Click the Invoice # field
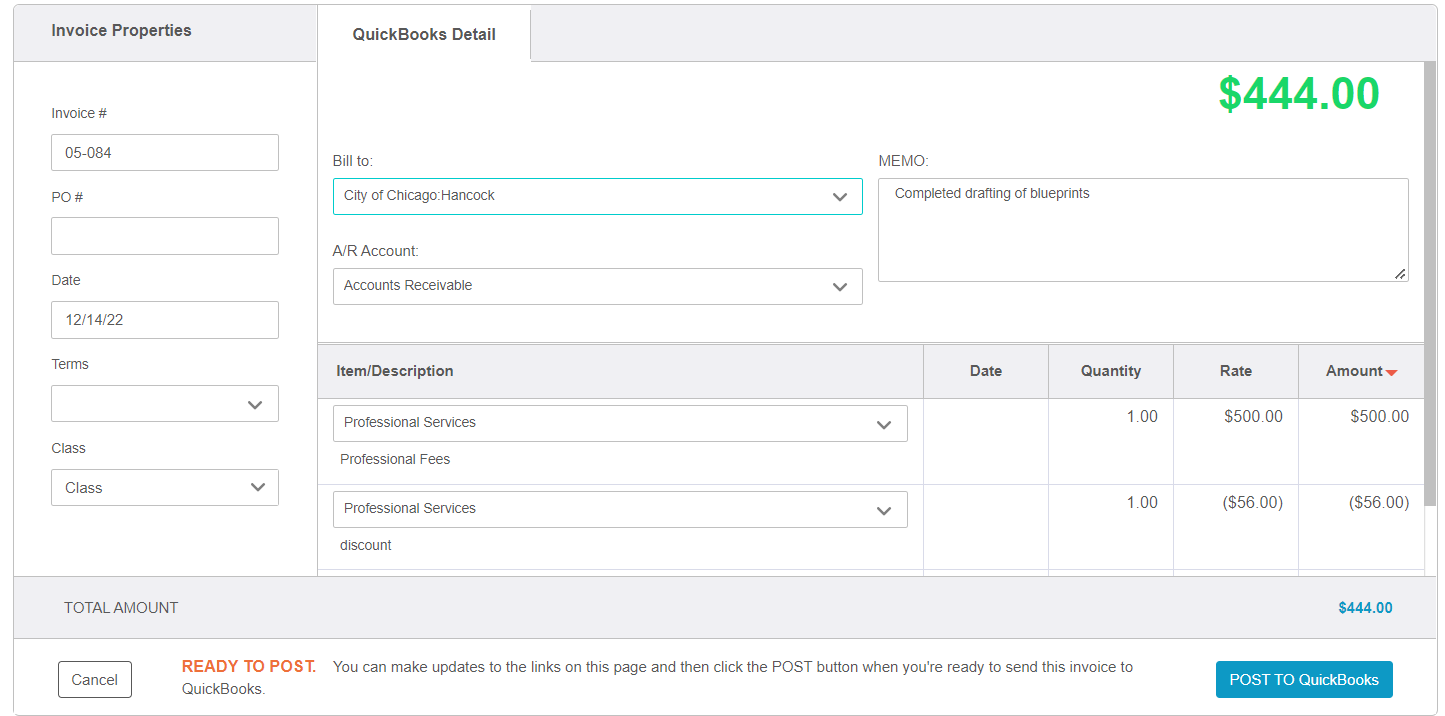The height and width of the screenshot is (716, 1445). coord(165,153)
